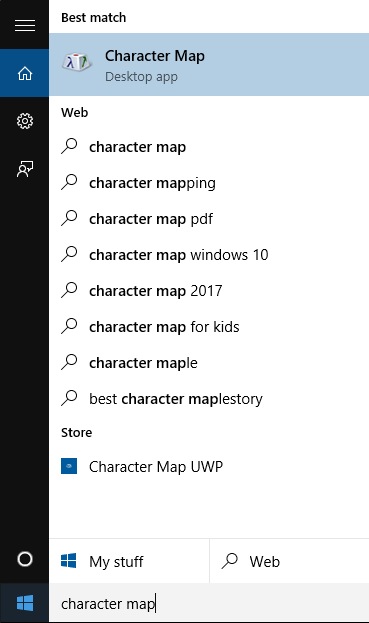Click magnifier icon beside "character map windows 10"
The width and height of the screenshot is (369, 623).
(x=69, y=254)
